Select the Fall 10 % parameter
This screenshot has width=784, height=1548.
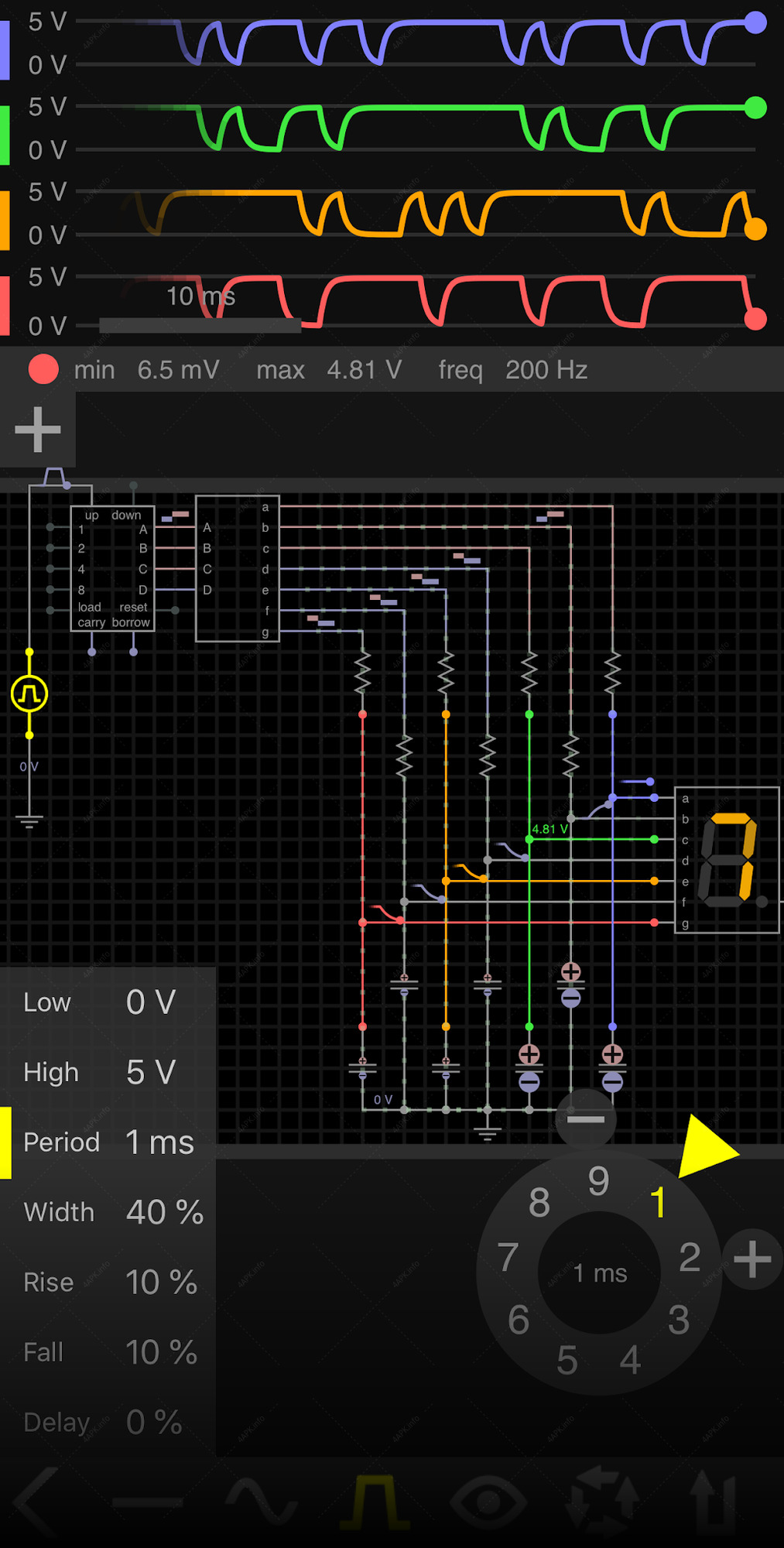tap(108, 1352)
